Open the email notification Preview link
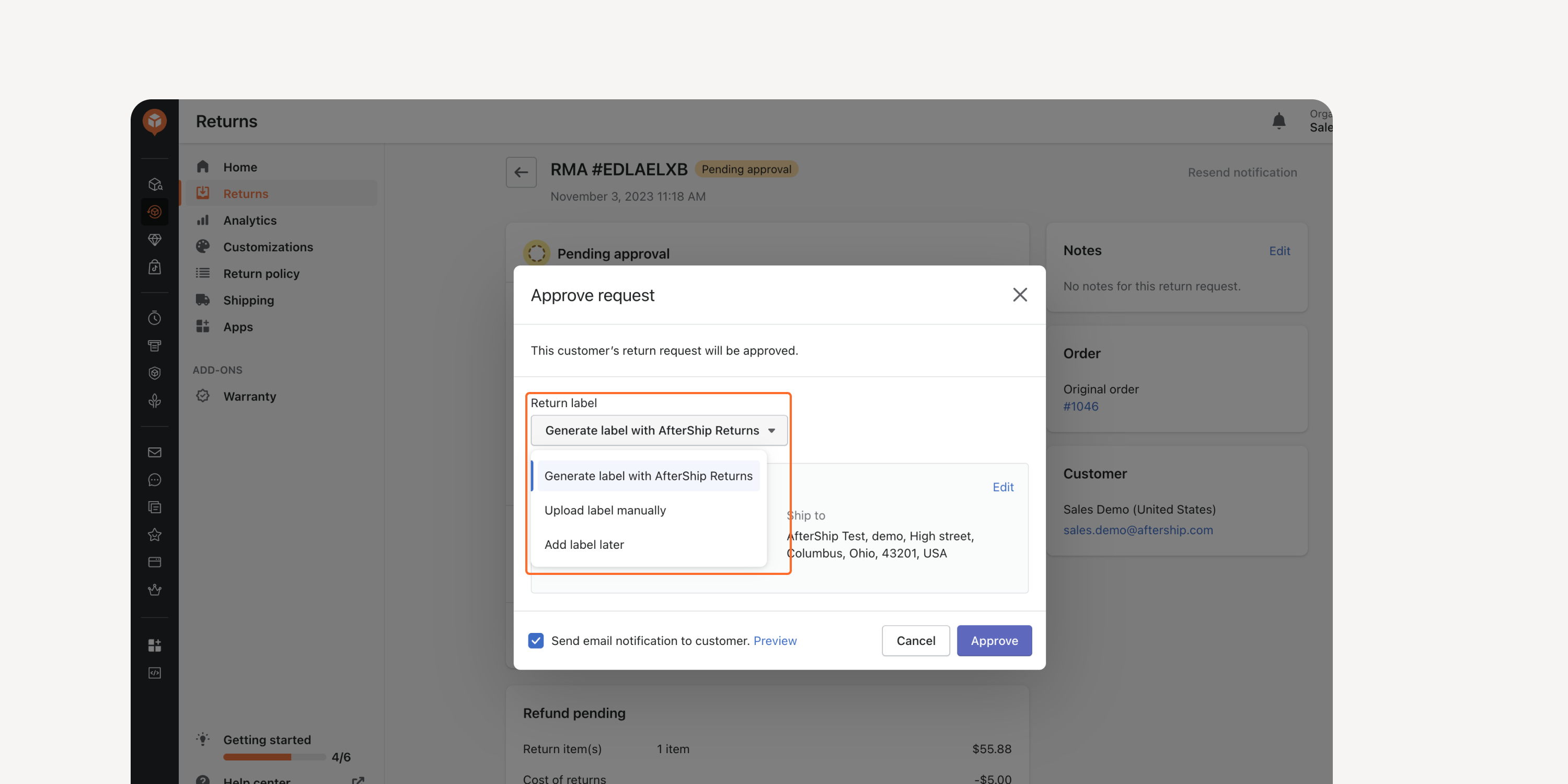The width and height of the screenshot is (1568, 784). point(774,640)
